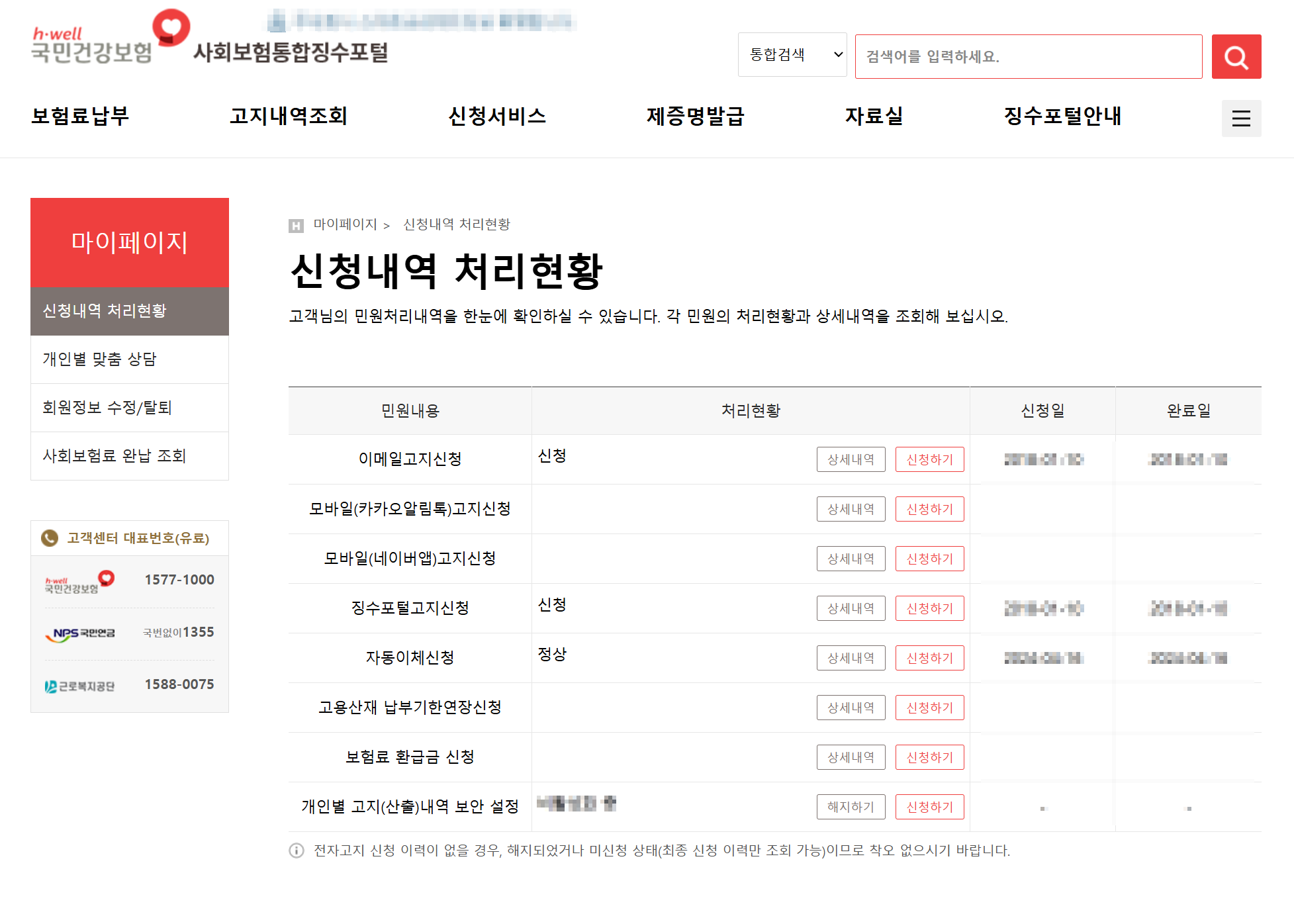The height and width of the screenshot is (924, 1294).
Task: Click 신청하기 for 자동이체신청 row
Action: click(x=929, y=658)
